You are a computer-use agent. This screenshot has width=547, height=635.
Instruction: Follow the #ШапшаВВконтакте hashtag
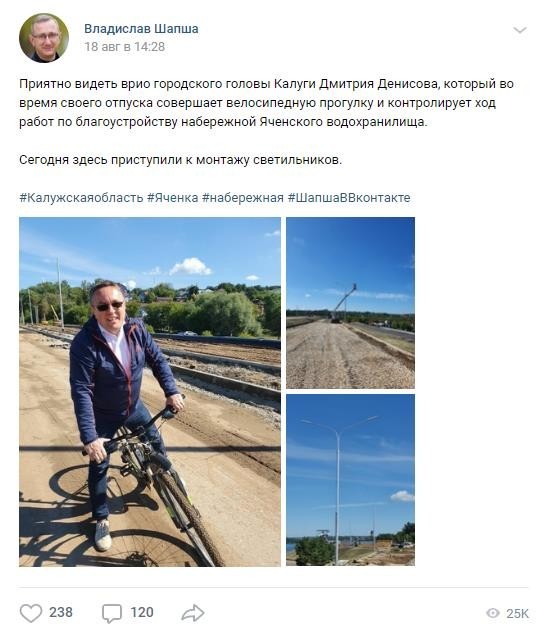[x=349, y=198]
